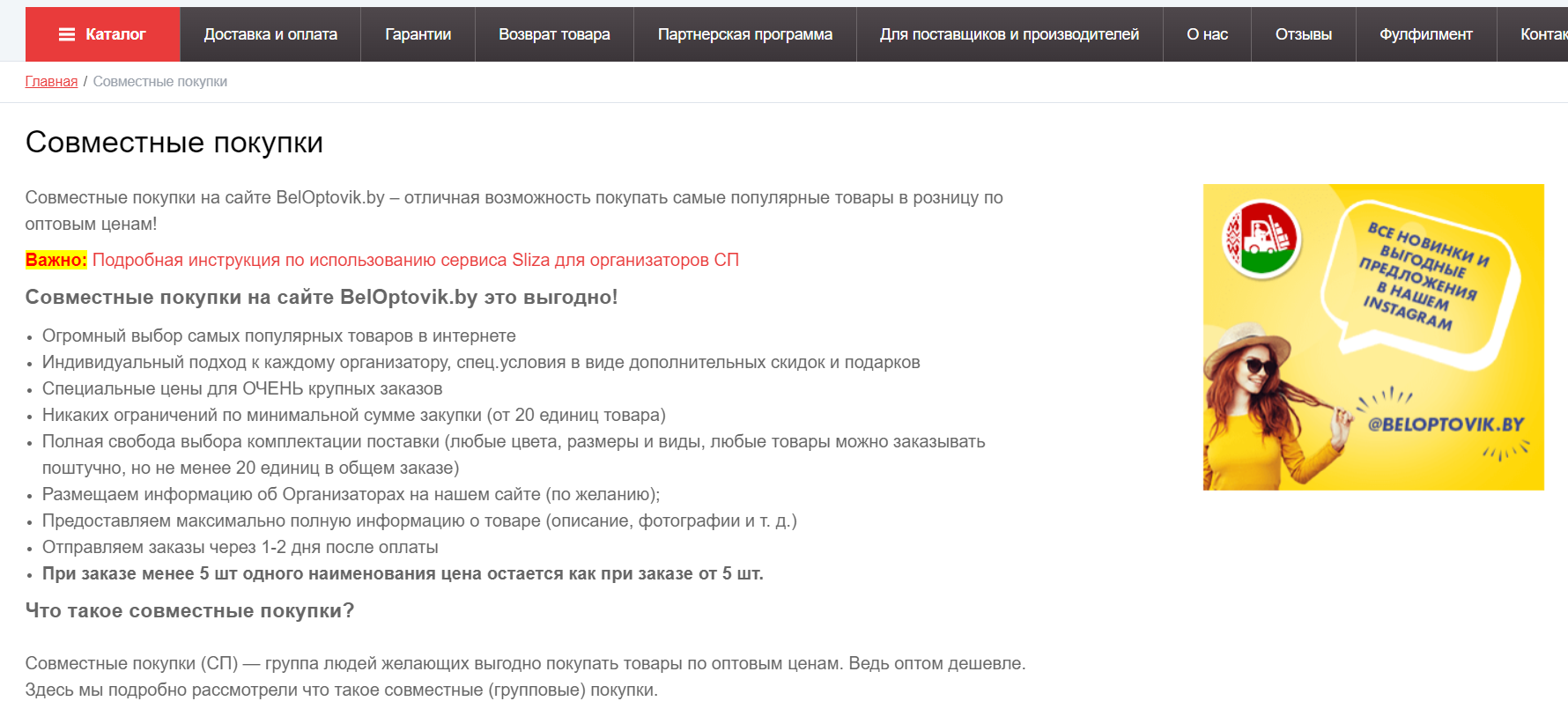
Task: Click the line 'Отправляем заказы через 1-2 дня'
Action: click(240, 547)
